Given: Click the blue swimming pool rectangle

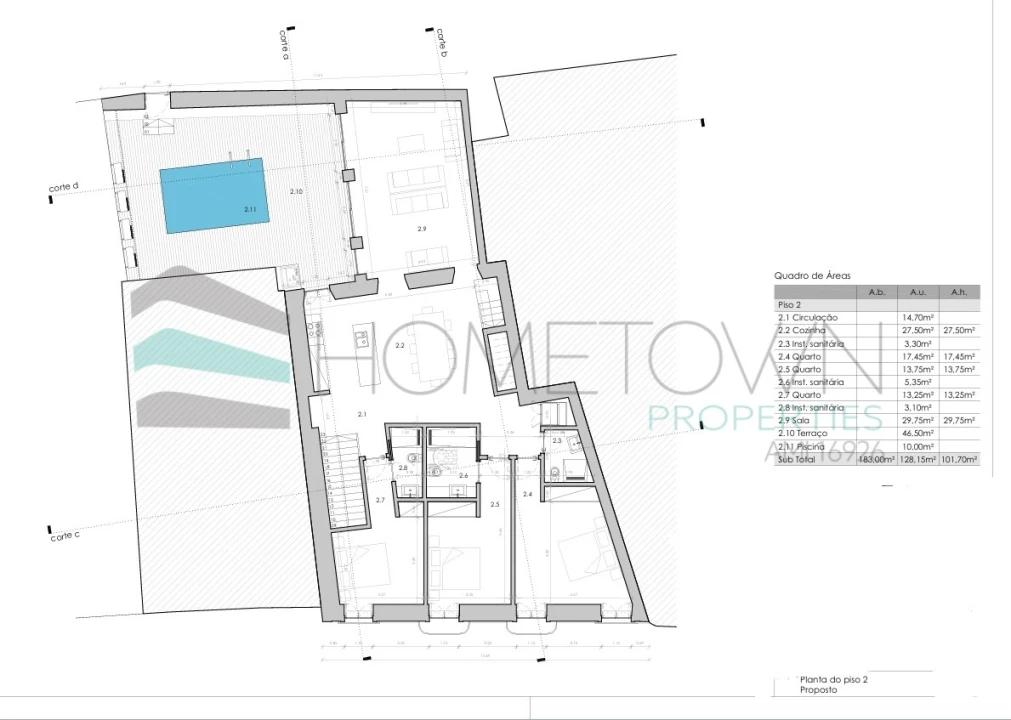Looking at the screenshot, I should pos(214,194).
